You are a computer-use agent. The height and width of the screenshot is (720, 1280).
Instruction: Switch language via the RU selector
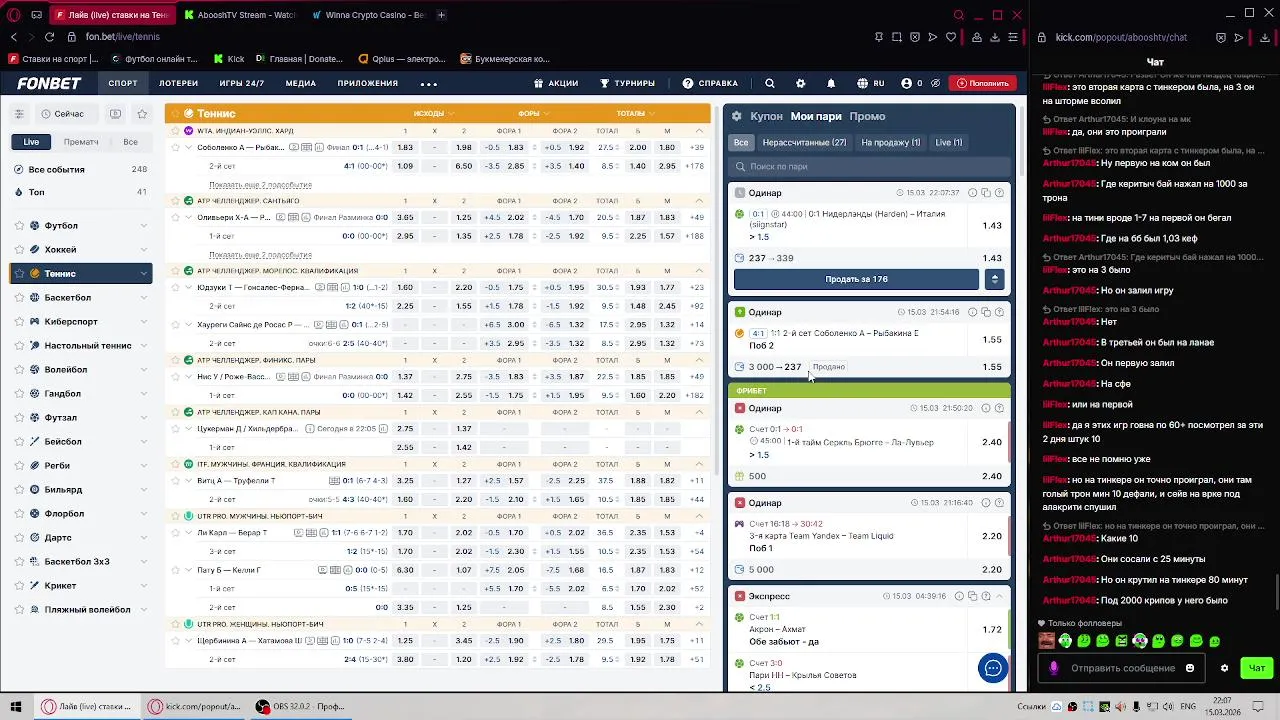pyautogui.click(x=871, y=83)
